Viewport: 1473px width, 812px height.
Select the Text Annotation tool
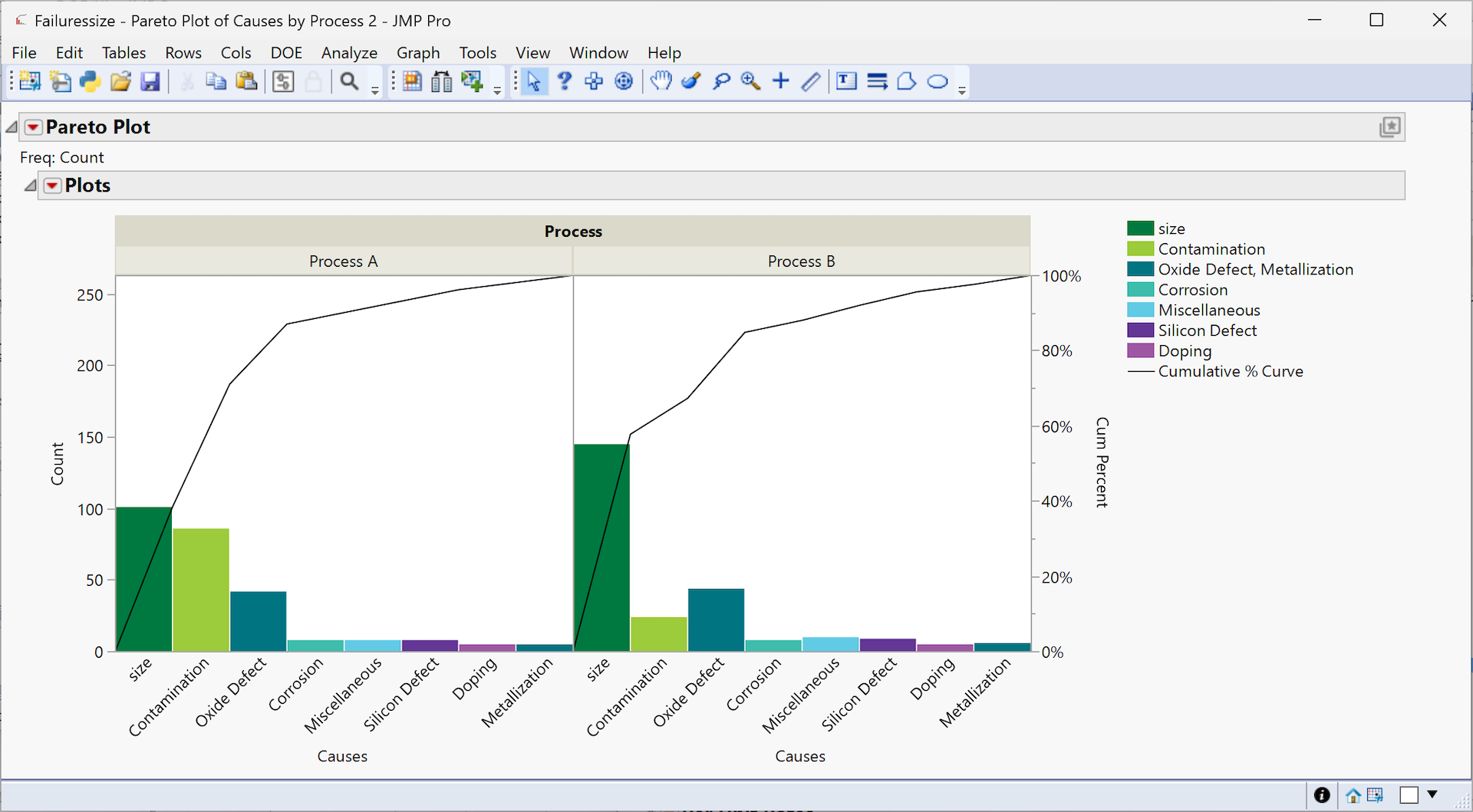tap(846, 81)
